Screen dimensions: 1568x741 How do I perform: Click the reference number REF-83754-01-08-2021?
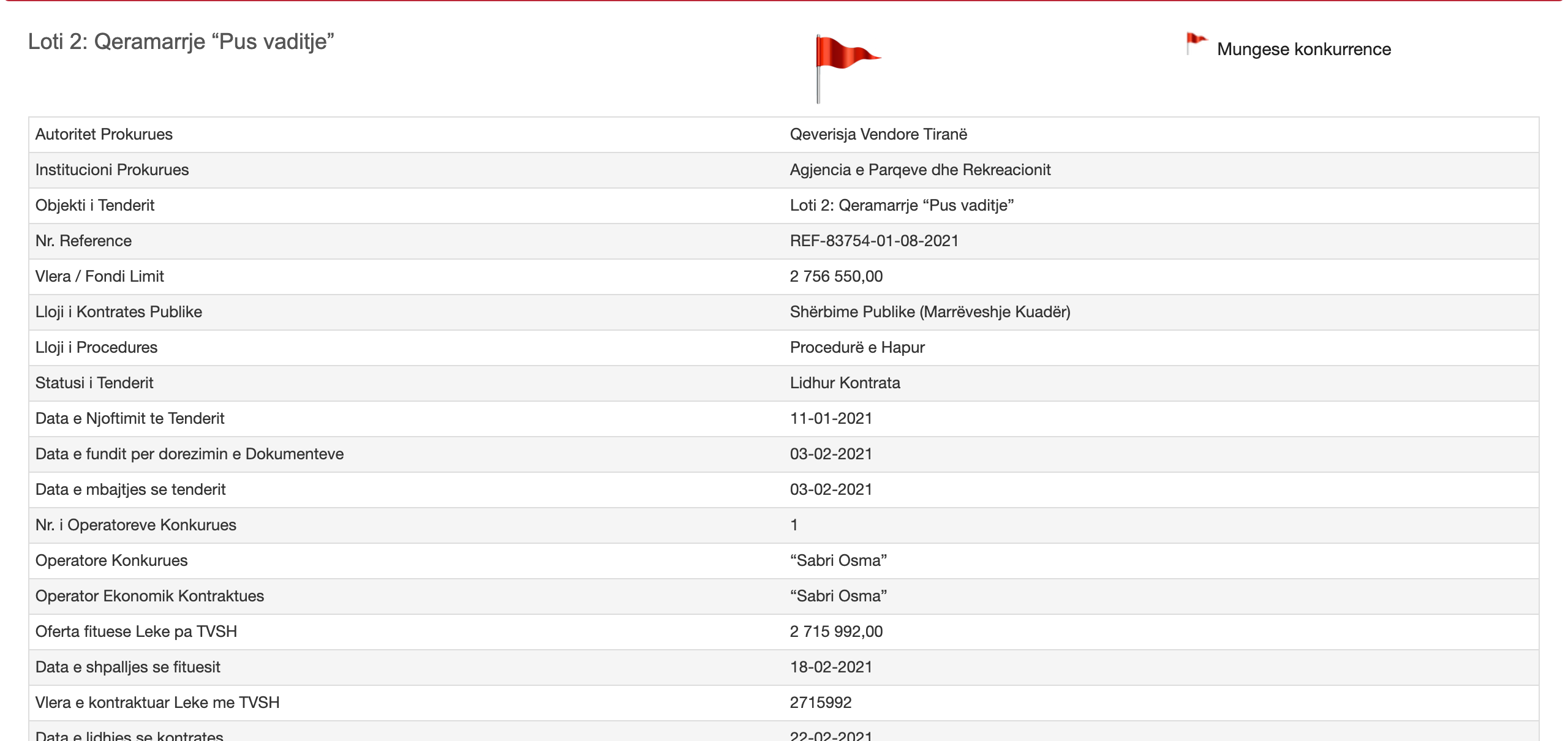pyautogui.click(x=873, y=241)
